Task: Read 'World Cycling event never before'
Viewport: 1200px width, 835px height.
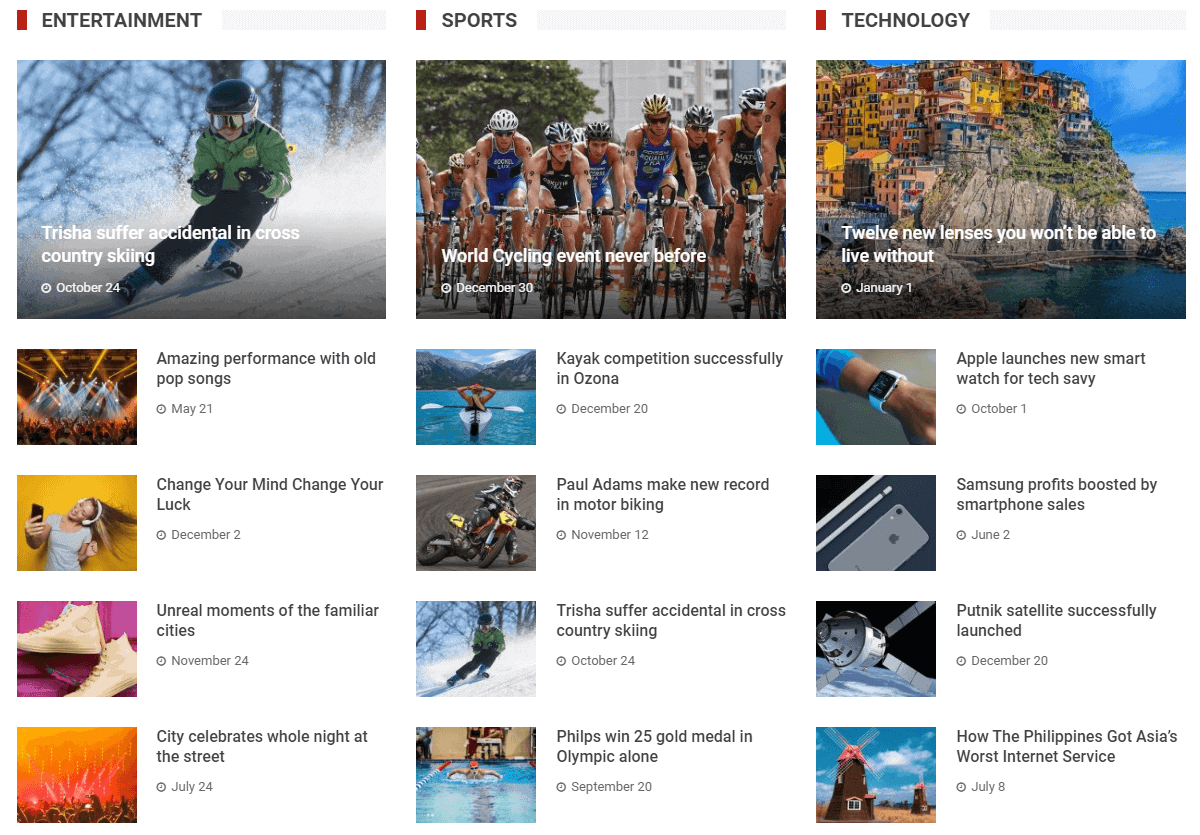Action: click(x=574, y=256)
